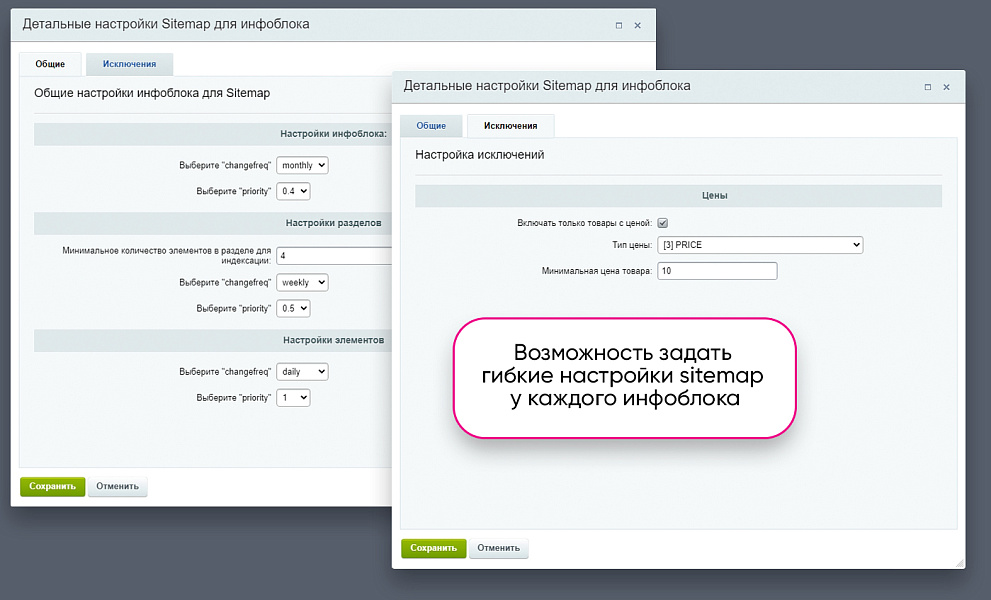Click the restore window icon on front dialog
This screenshot has width=991, height=600.
point(927,87)
